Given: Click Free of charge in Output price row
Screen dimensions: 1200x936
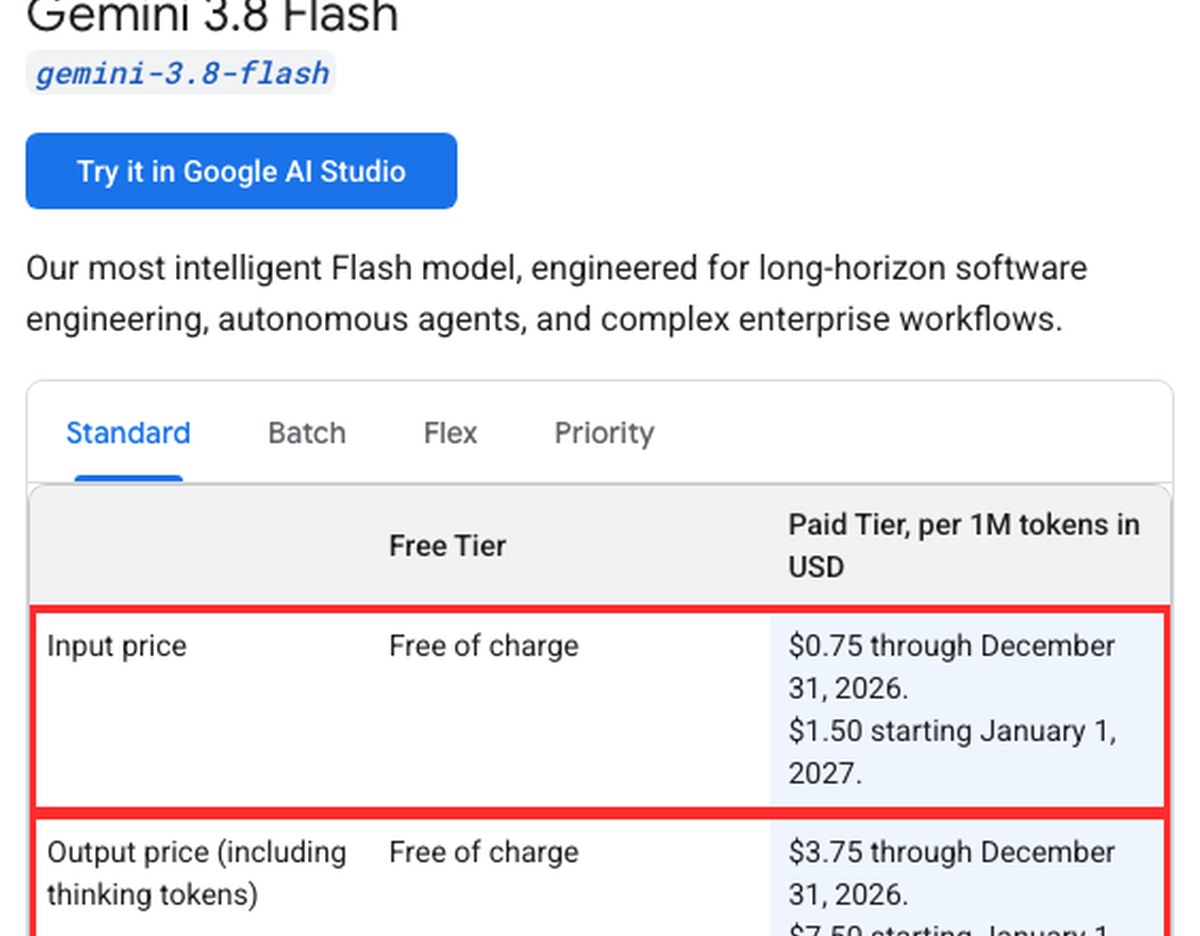Looking at the screenshot, I should [484, 852].
